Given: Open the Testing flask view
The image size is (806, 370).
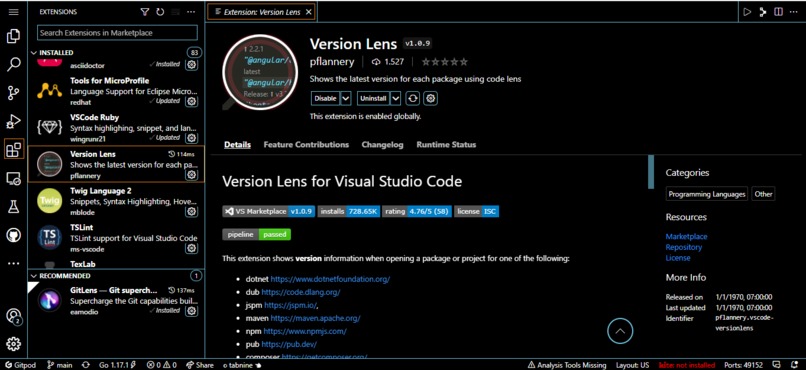Looking at the screenshot, I should [x=13, y=207].
